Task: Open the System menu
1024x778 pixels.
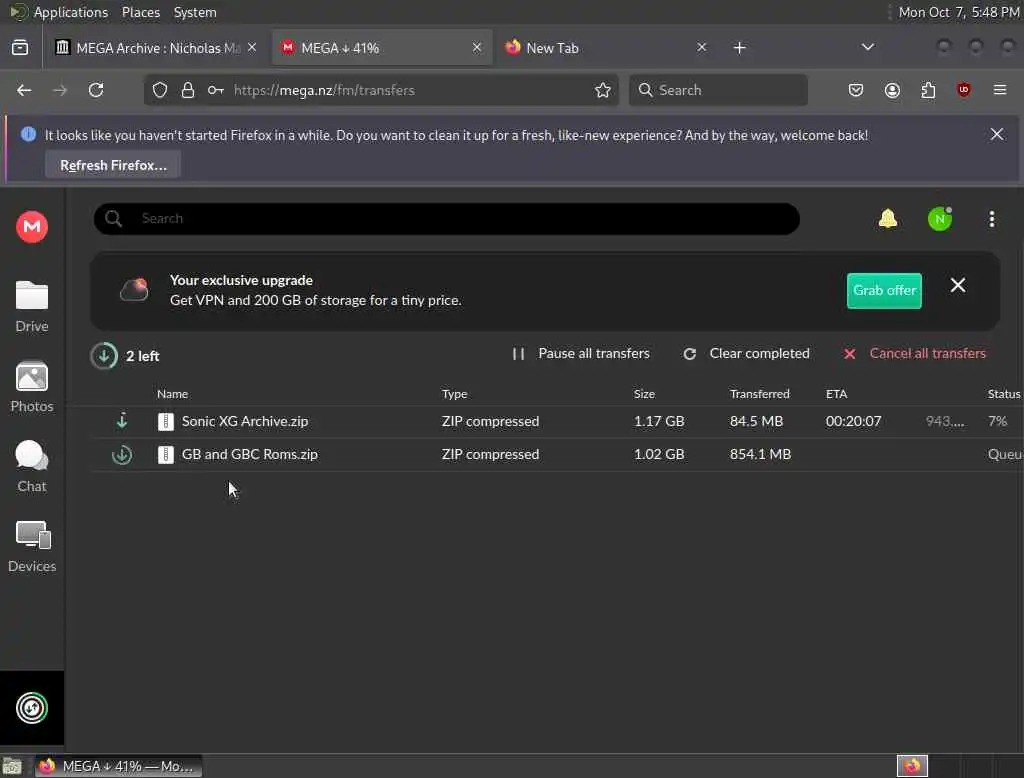Action: (195, 12)
